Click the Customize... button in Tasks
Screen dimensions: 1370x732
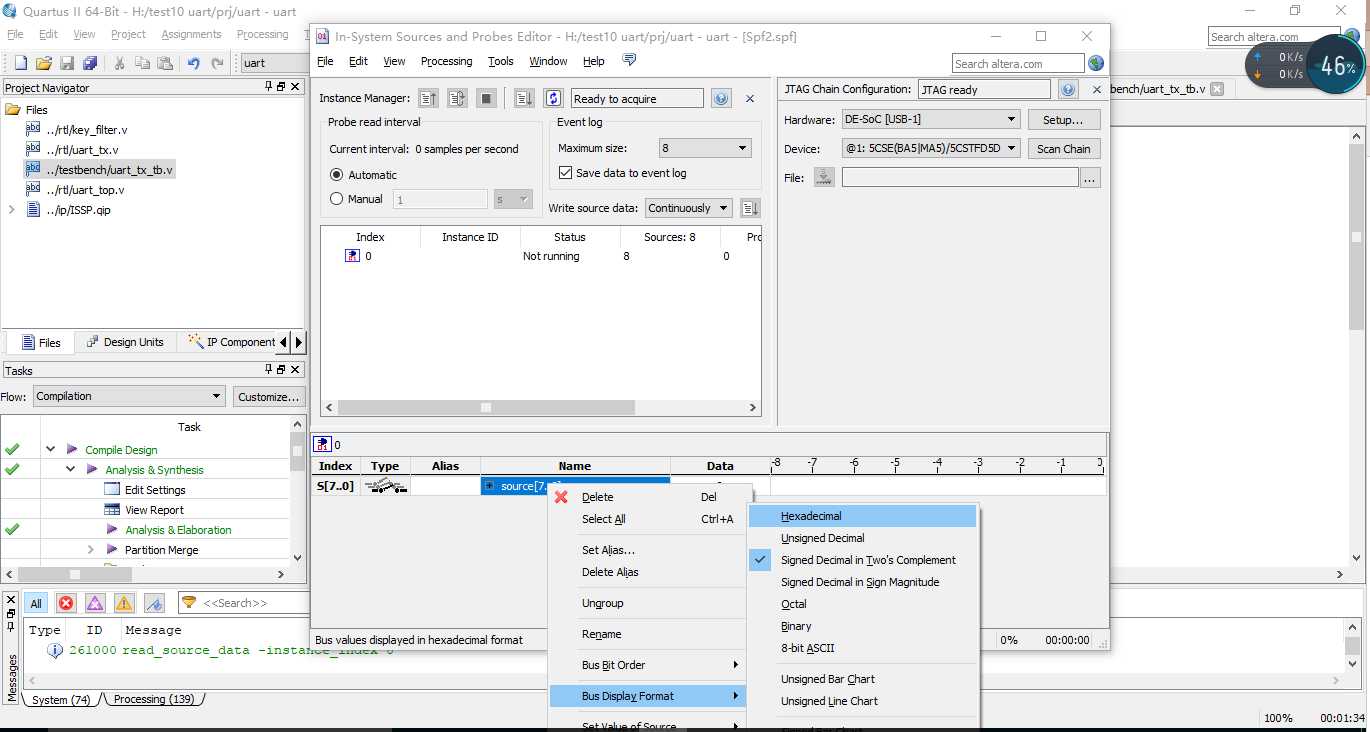[268, 396]
